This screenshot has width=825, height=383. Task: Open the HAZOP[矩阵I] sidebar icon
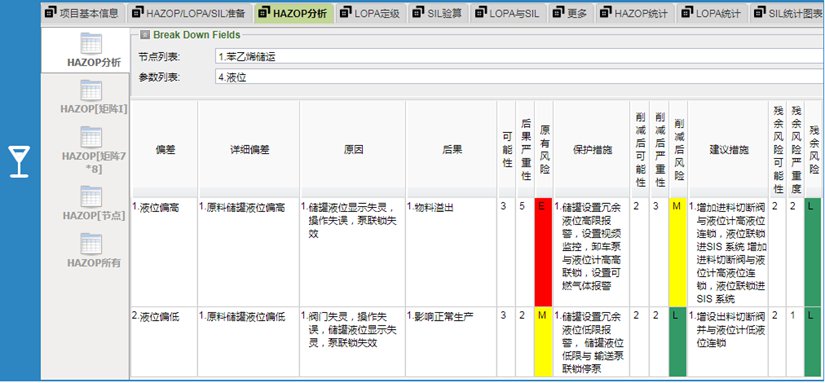[91, 90]
